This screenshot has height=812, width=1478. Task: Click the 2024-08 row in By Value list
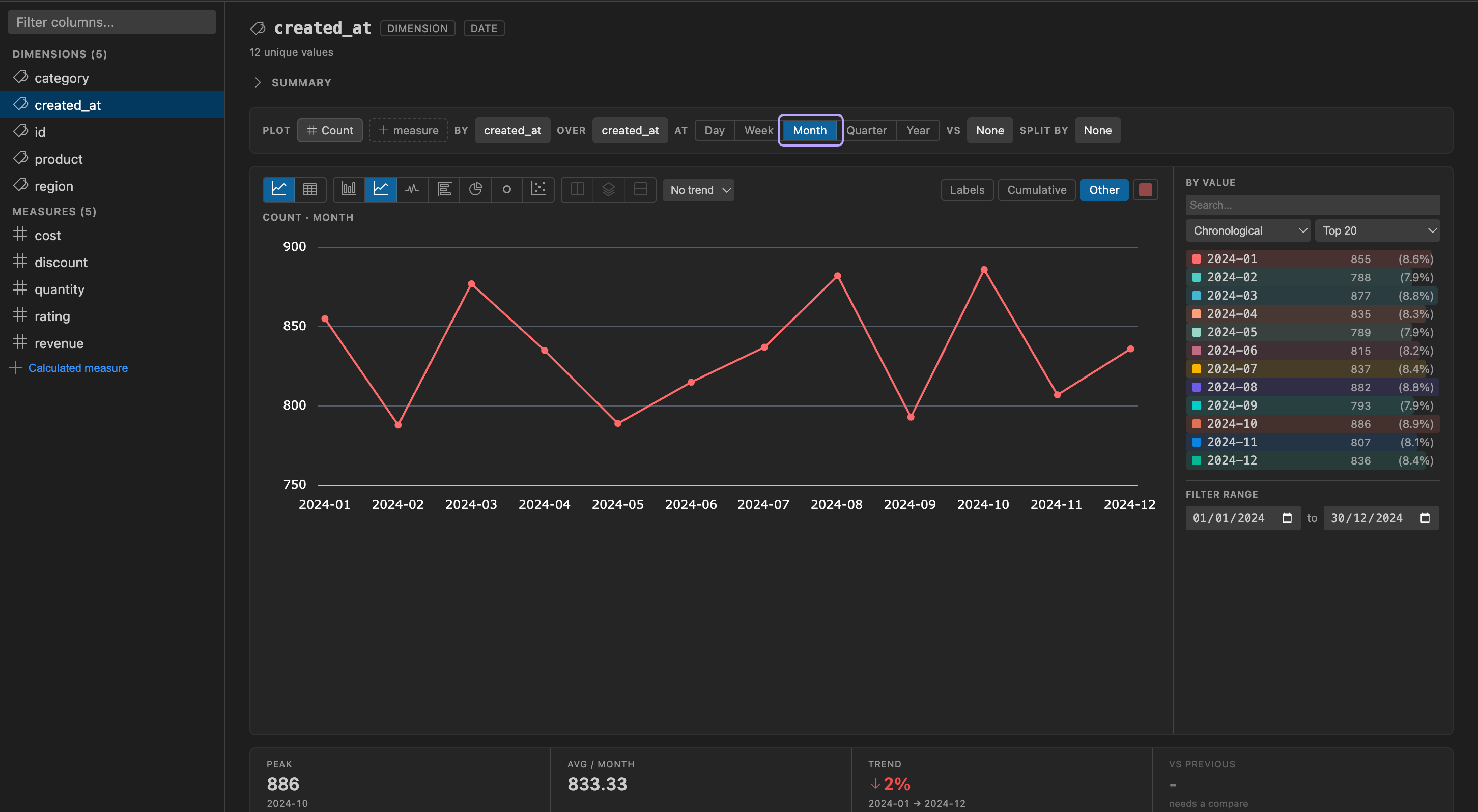(x=1312, y=387)
